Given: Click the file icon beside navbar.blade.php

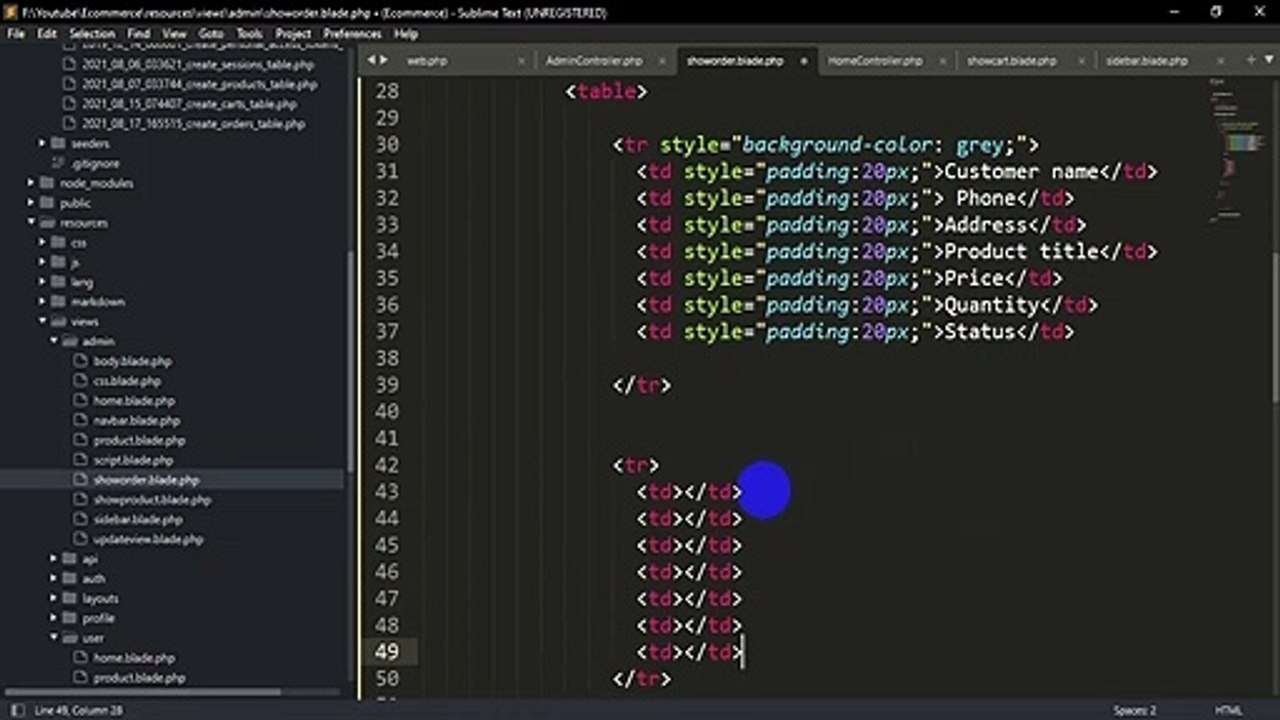Looking at the screenshot, I should pyautogui.click(x=80, y=421).
